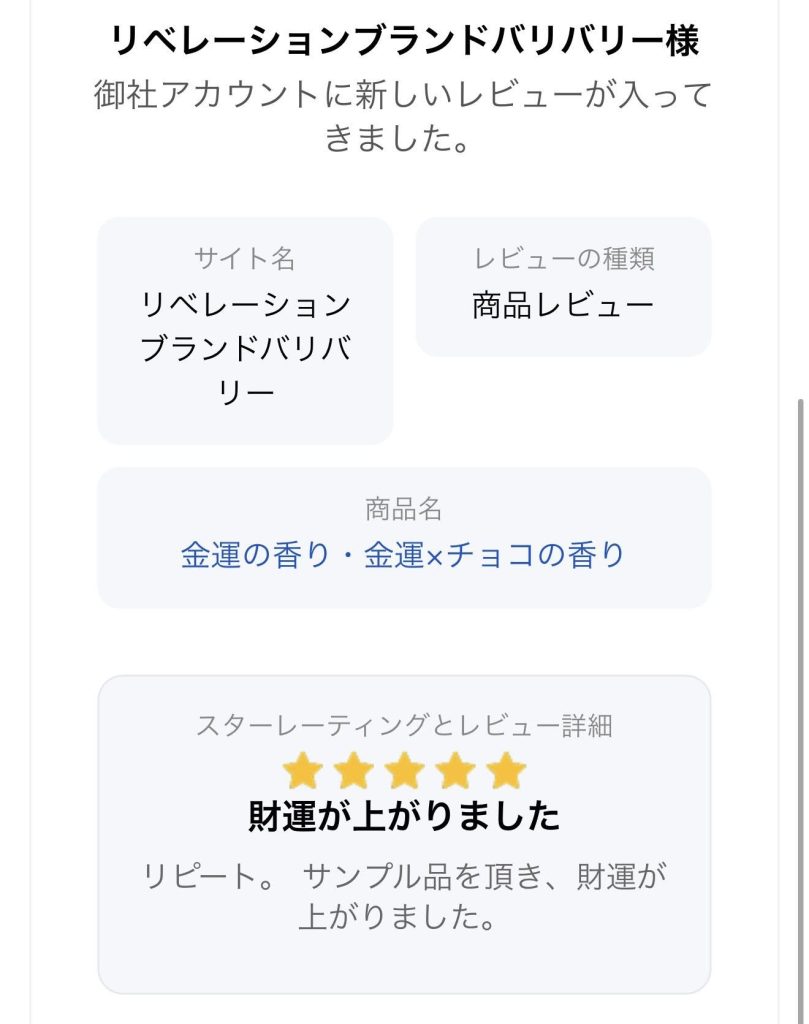Image resolution: width=809 pixels, height=1024 pixels.
Task: Open the 金運の香り・金運×チョコの香り product link
Action: click(x=403, y=555)
